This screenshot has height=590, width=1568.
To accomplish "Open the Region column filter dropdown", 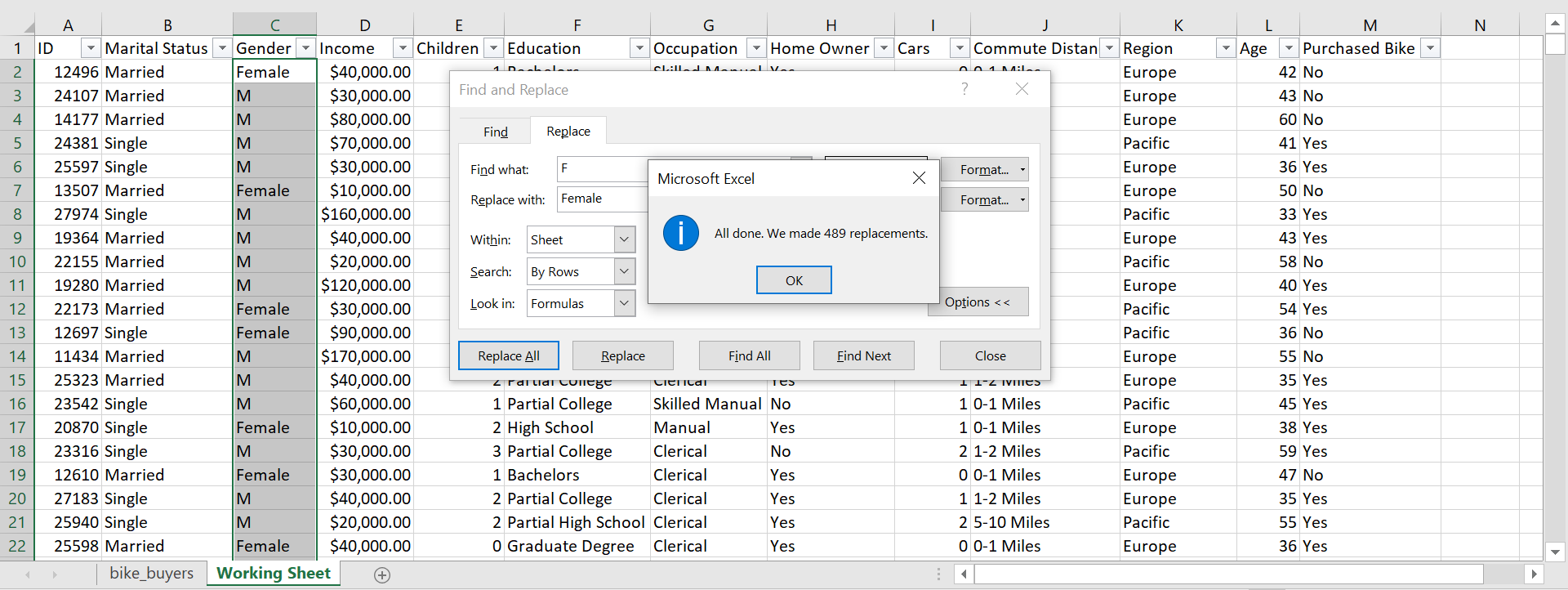I will [1225, 48].
